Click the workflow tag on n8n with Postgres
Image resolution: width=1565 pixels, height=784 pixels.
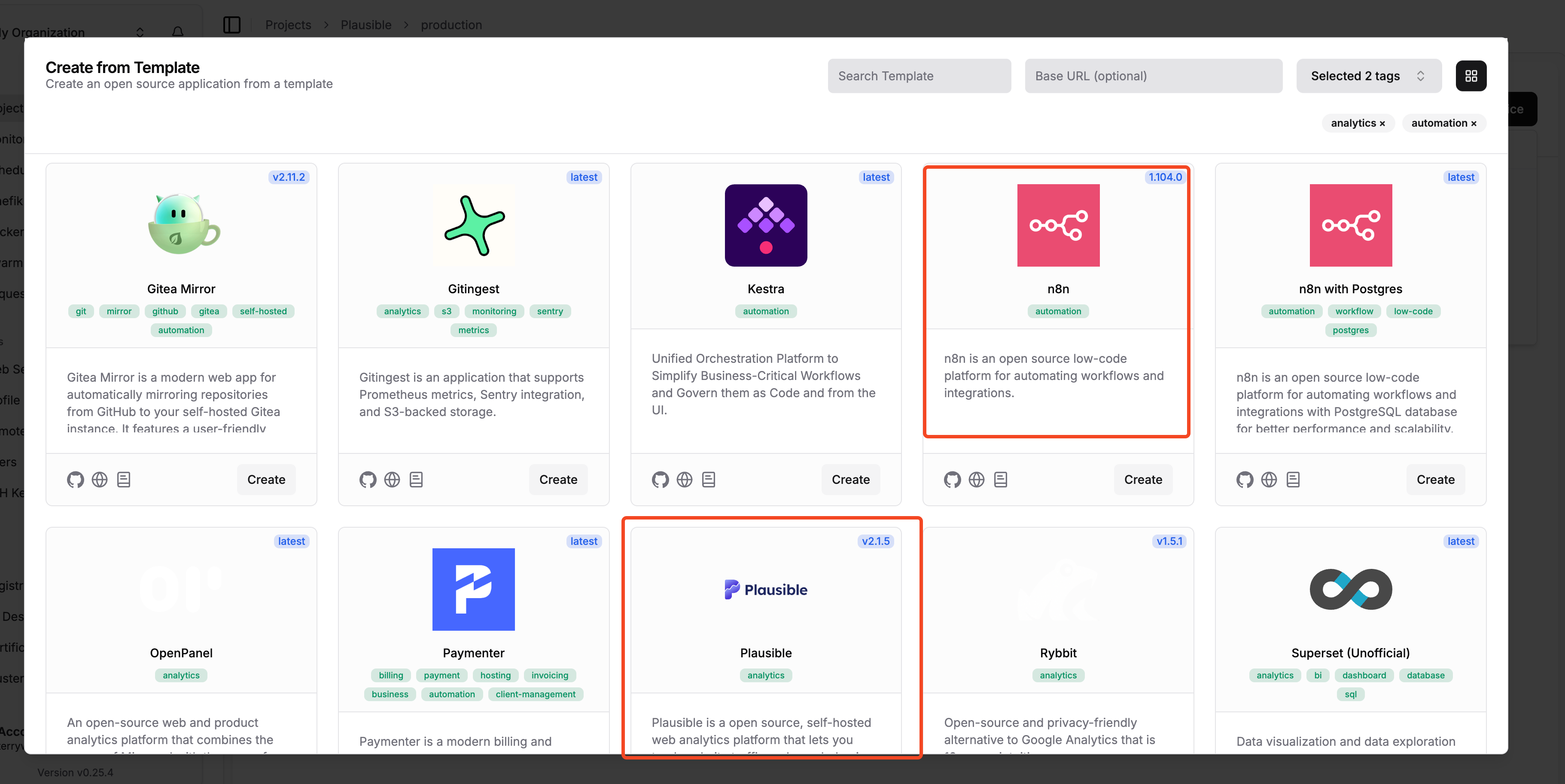pos(1354,311)
